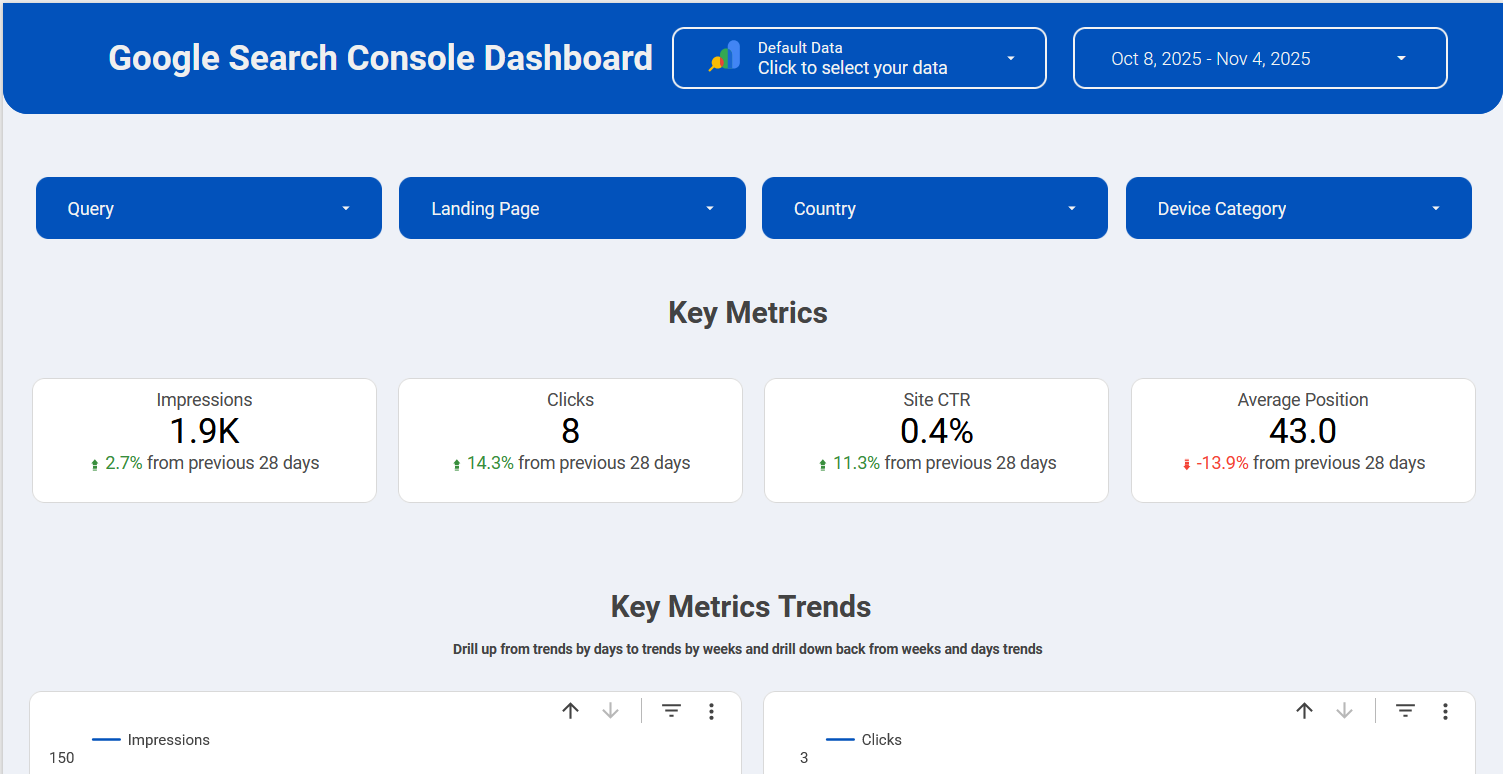Select the Average Position scorecard

pyautogui.click(x=1302, y=439)
